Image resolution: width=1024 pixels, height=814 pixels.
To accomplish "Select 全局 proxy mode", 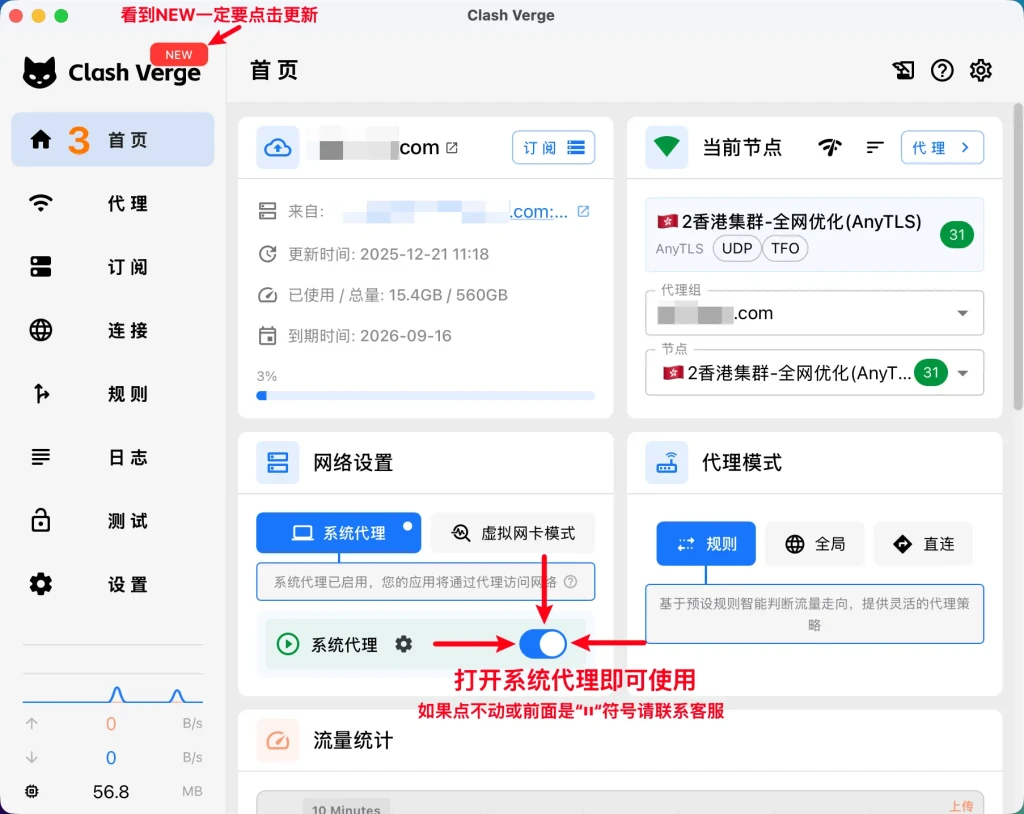I will [815, 544].
